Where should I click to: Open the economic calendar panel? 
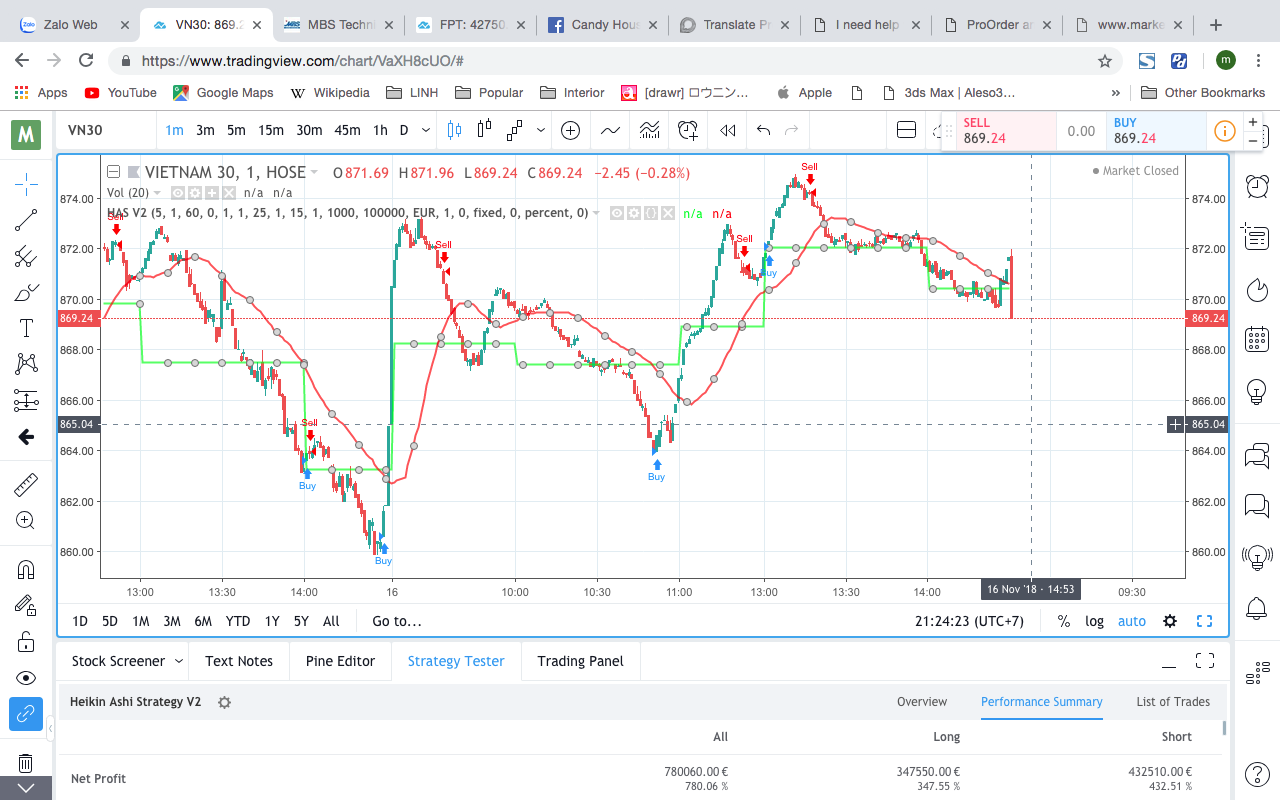click(1256, 339)
